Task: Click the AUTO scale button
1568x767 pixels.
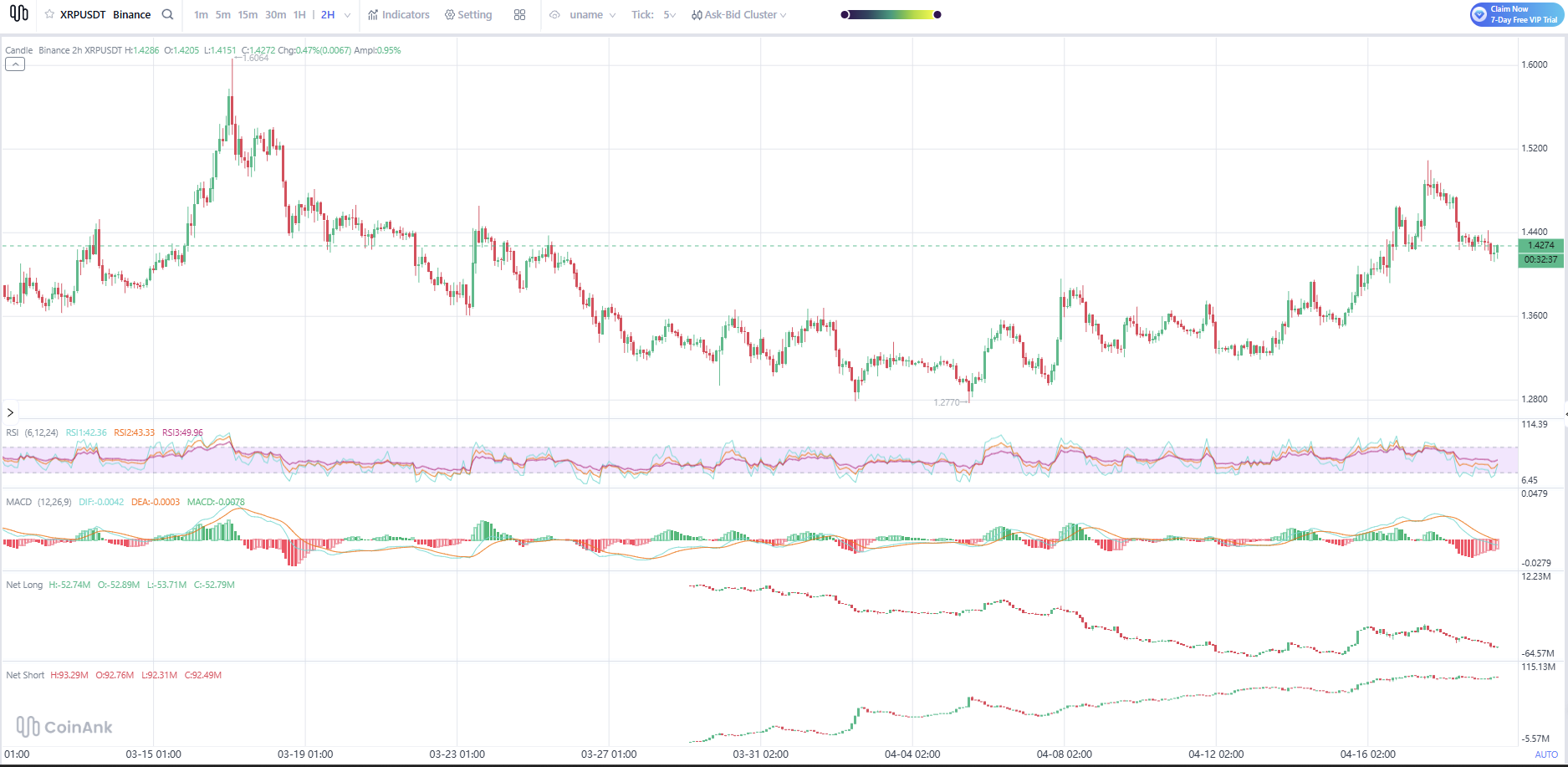Action: (x=1545, y=754)
